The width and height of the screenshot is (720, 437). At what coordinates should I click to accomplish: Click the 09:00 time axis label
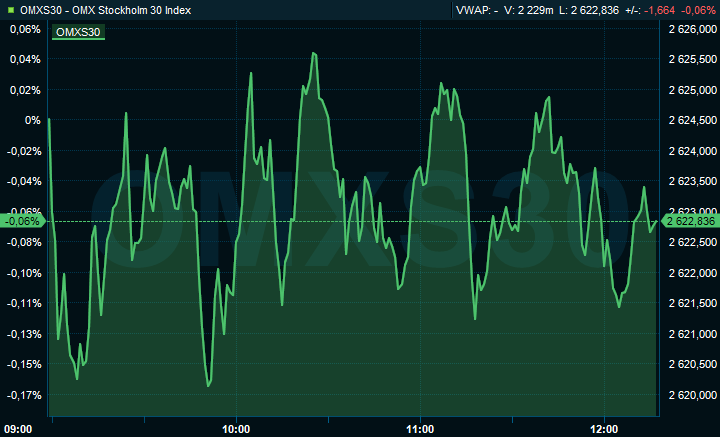(20, 430)
